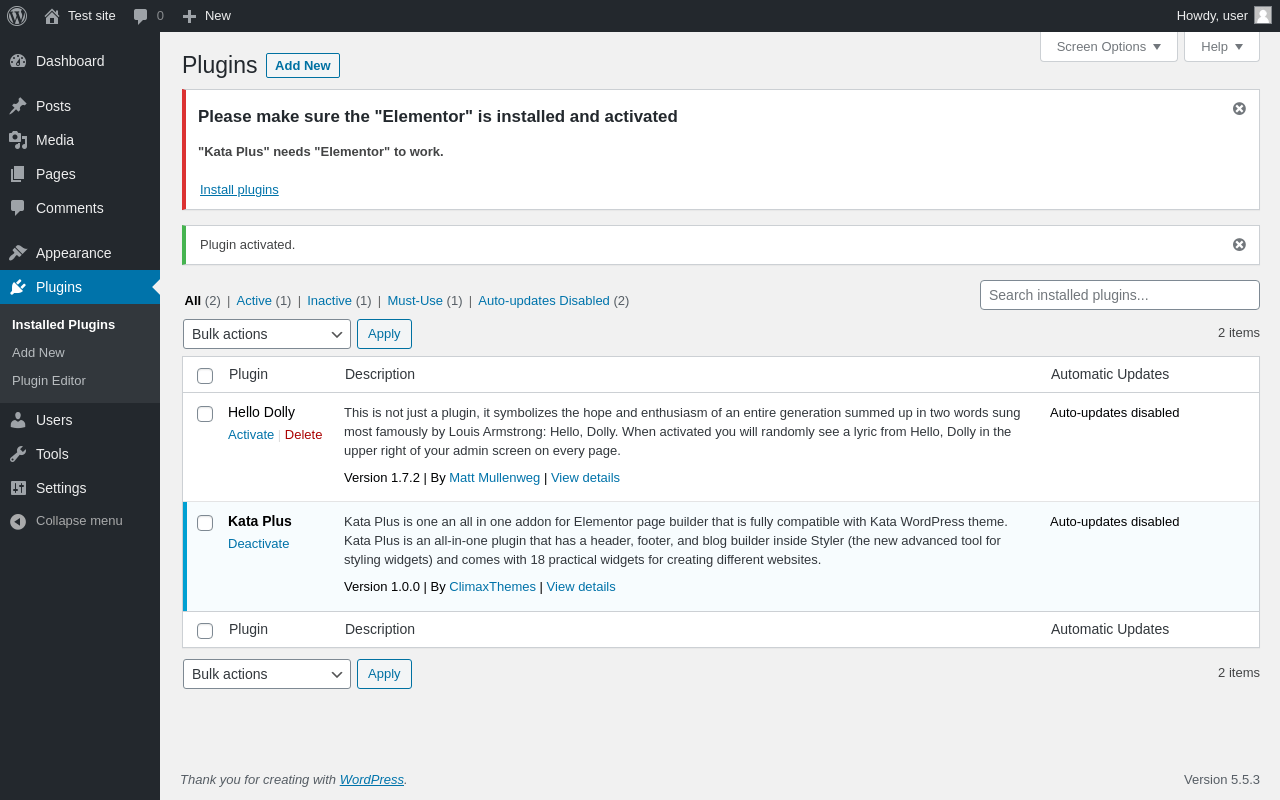Open the comments bubble in admin bar

[141, 16]
